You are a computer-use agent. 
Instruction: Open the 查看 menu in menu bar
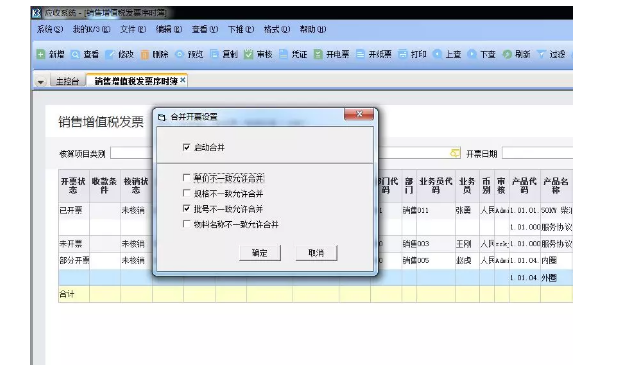point(205,29)
